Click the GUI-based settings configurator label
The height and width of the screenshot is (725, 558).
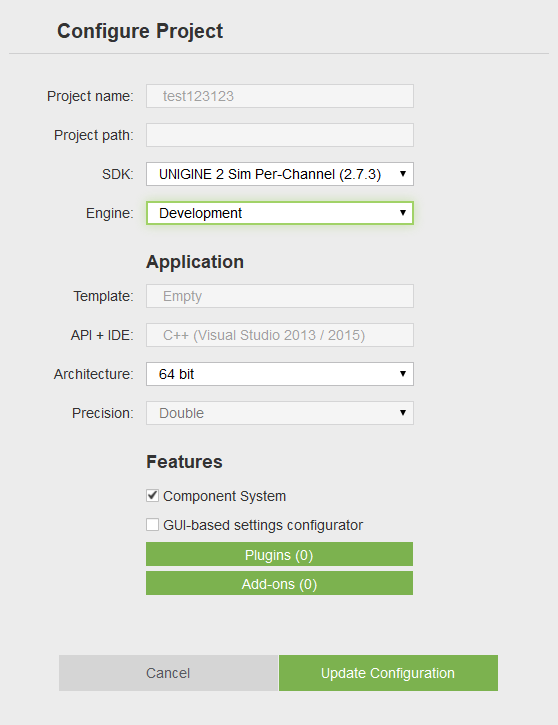[263, 525]
